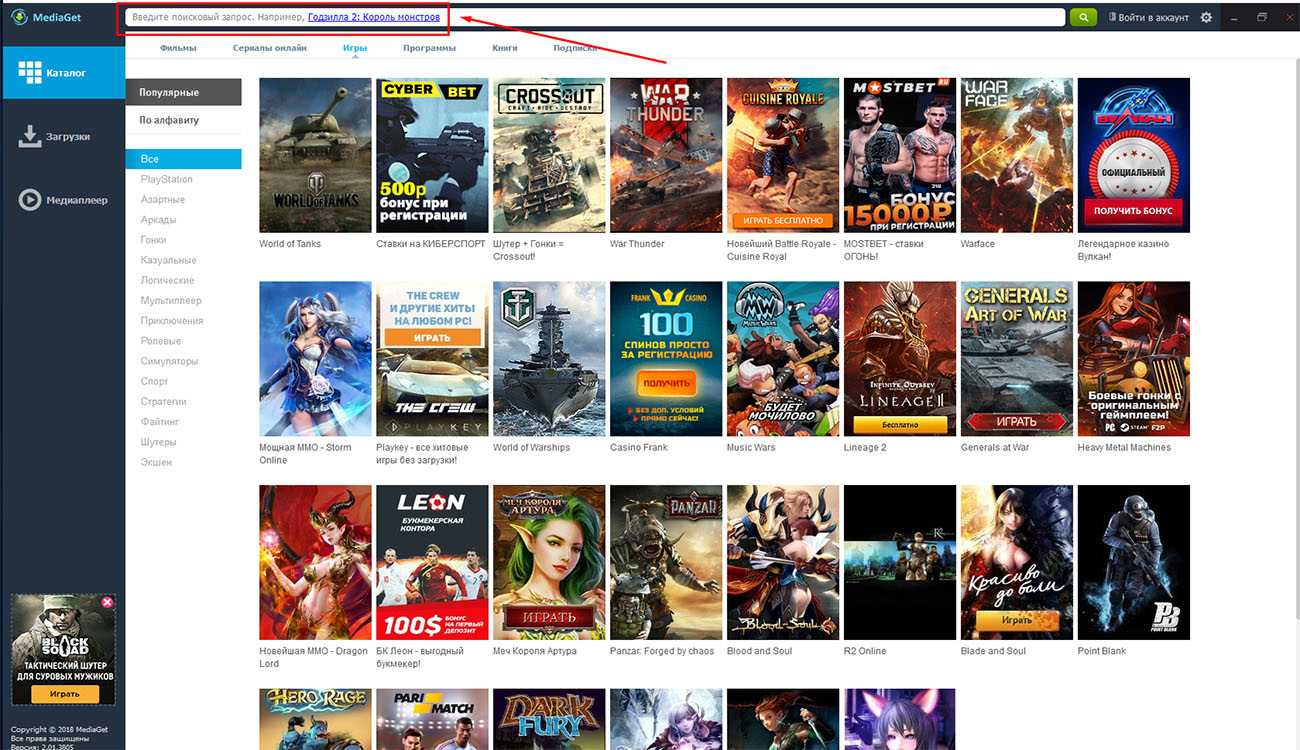
Task: Open the World of Tanks cover
Action: [x=315, y=155]
